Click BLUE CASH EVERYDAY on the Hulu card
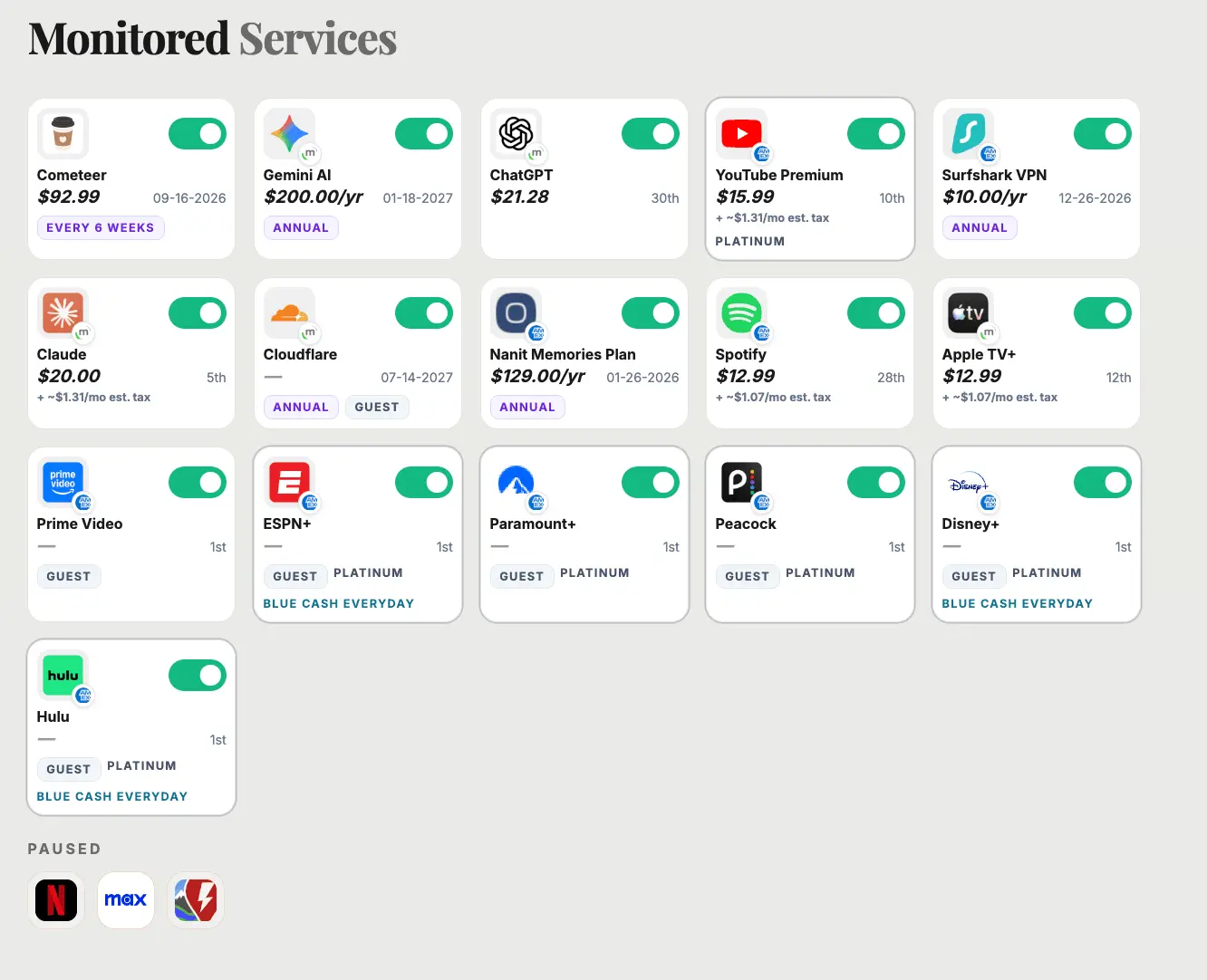This screenshot has width=1207, height=980. pyautogui.click(x=112, y=796)
